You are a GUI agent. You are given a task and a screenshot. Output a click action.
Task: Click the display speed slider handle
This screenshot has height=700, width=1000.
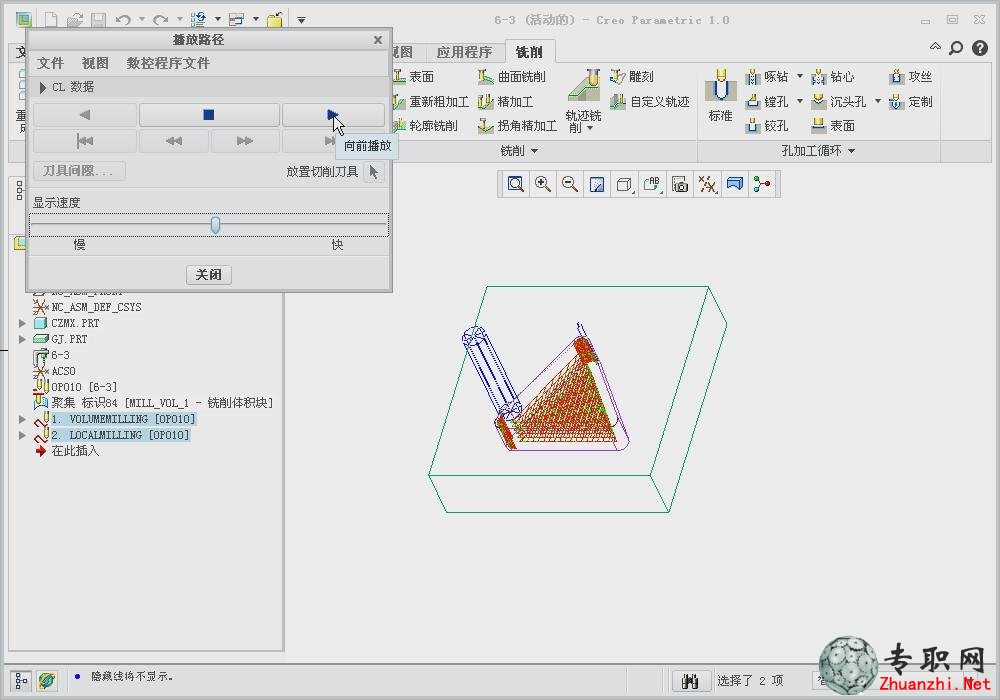point(216,225)
